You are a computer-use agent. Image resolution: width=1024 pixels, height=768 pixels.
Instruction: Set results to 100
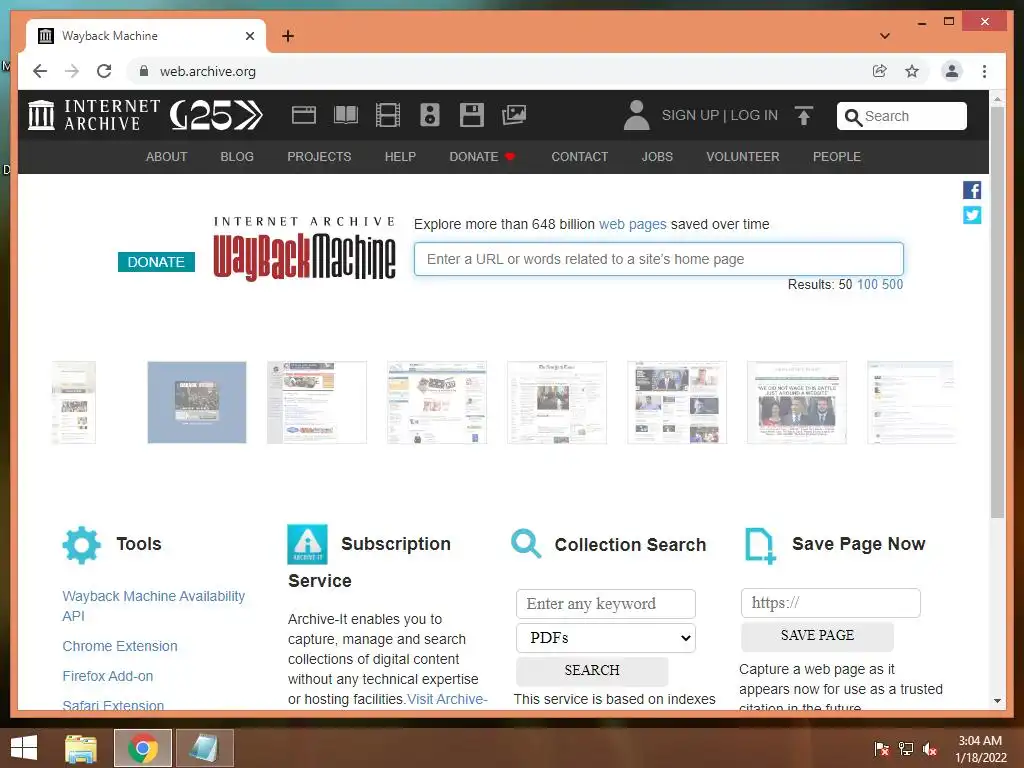[x=867, y=285]
